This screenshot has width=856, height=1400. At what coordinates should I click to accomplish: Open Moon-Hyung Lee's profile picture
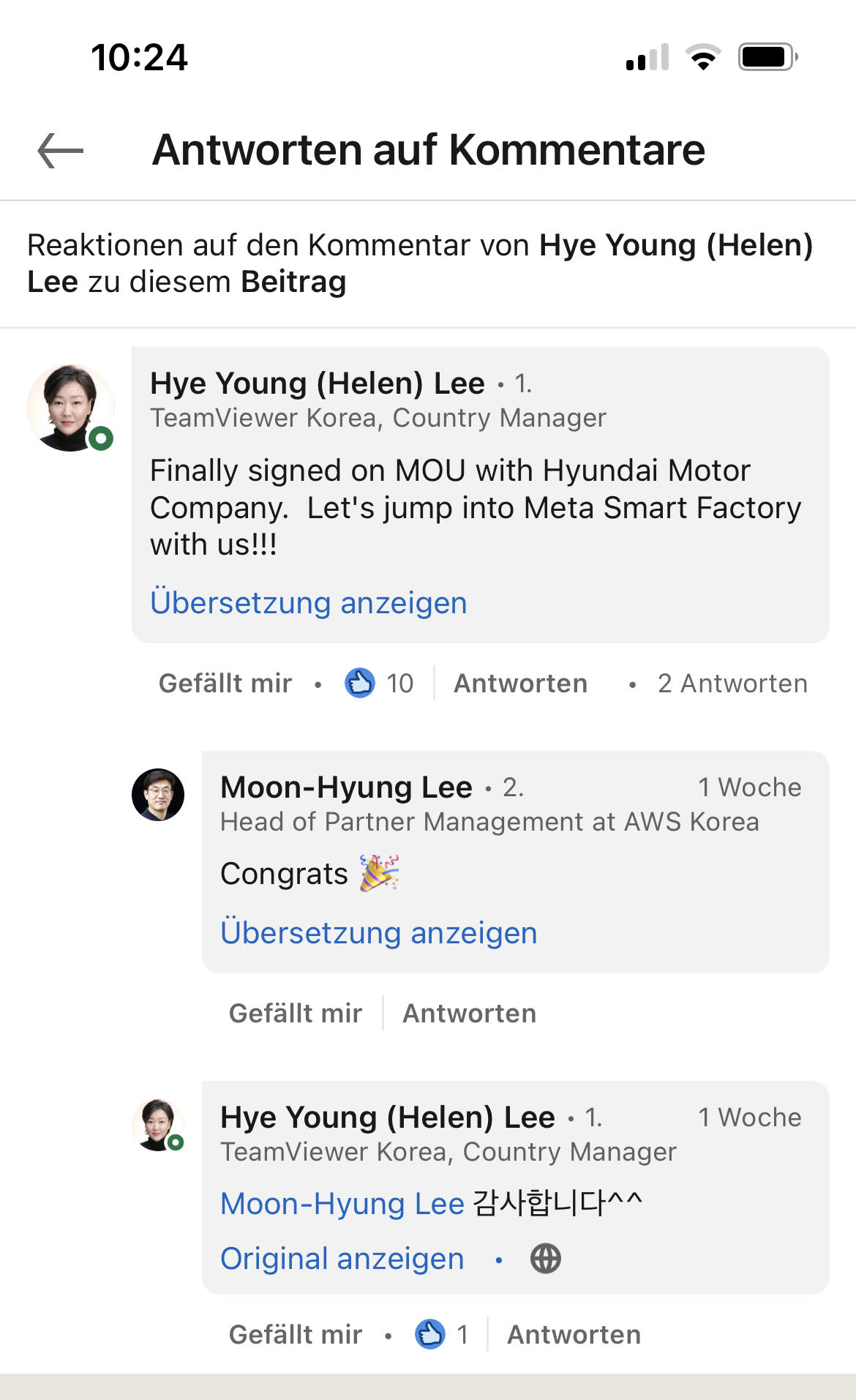[158, 795]
